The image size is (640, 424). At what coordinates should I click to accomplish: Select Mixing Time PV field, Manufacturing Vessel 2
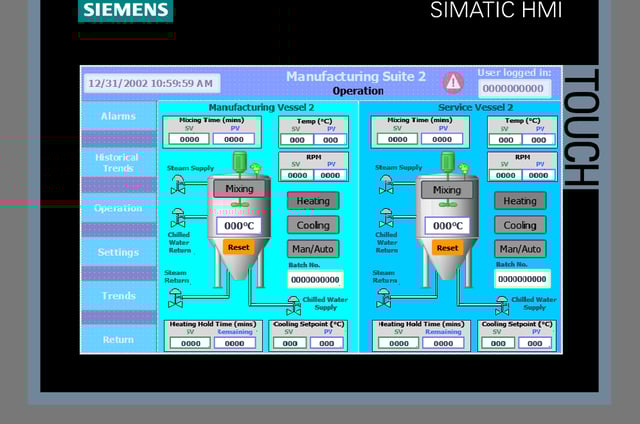[x=234, y=139]
